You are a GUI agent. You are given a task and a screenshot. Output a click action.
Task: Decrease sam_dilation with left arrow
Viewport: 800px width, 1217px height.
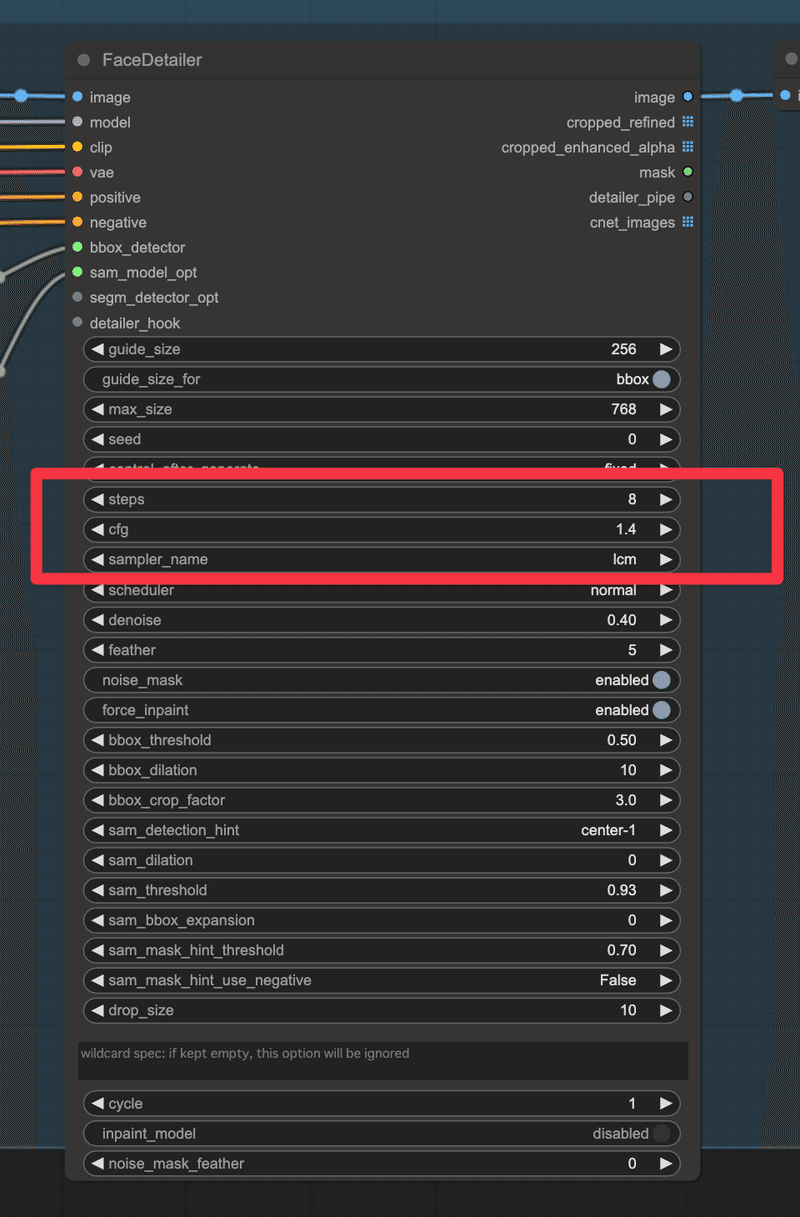[x=97, y=860]
